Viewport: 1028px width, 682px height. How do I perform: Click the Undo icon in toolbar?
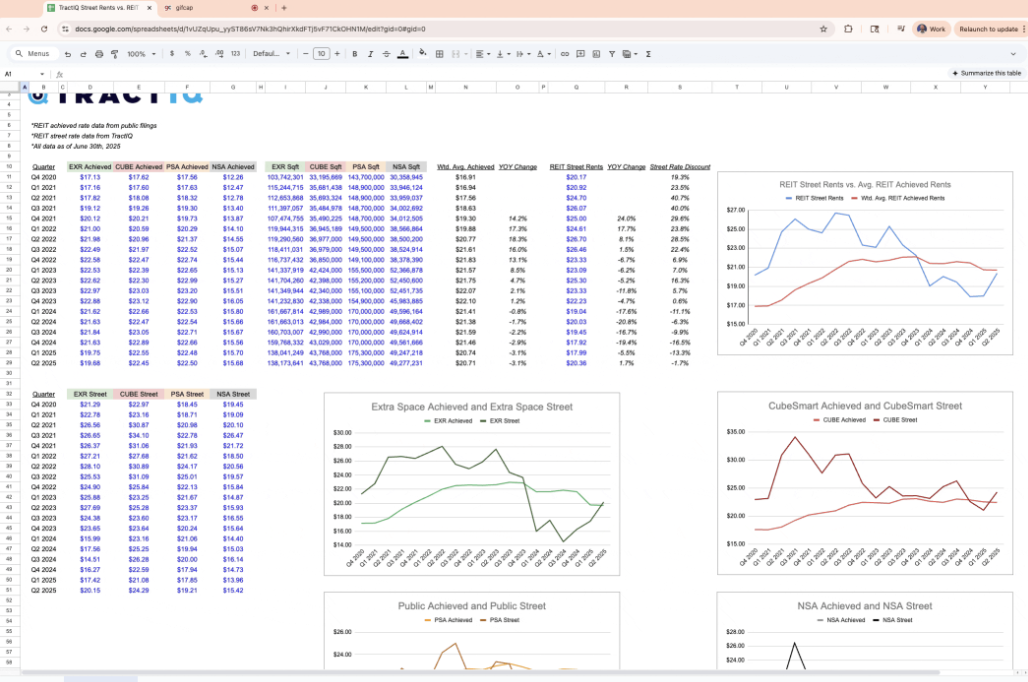point(68,54)
